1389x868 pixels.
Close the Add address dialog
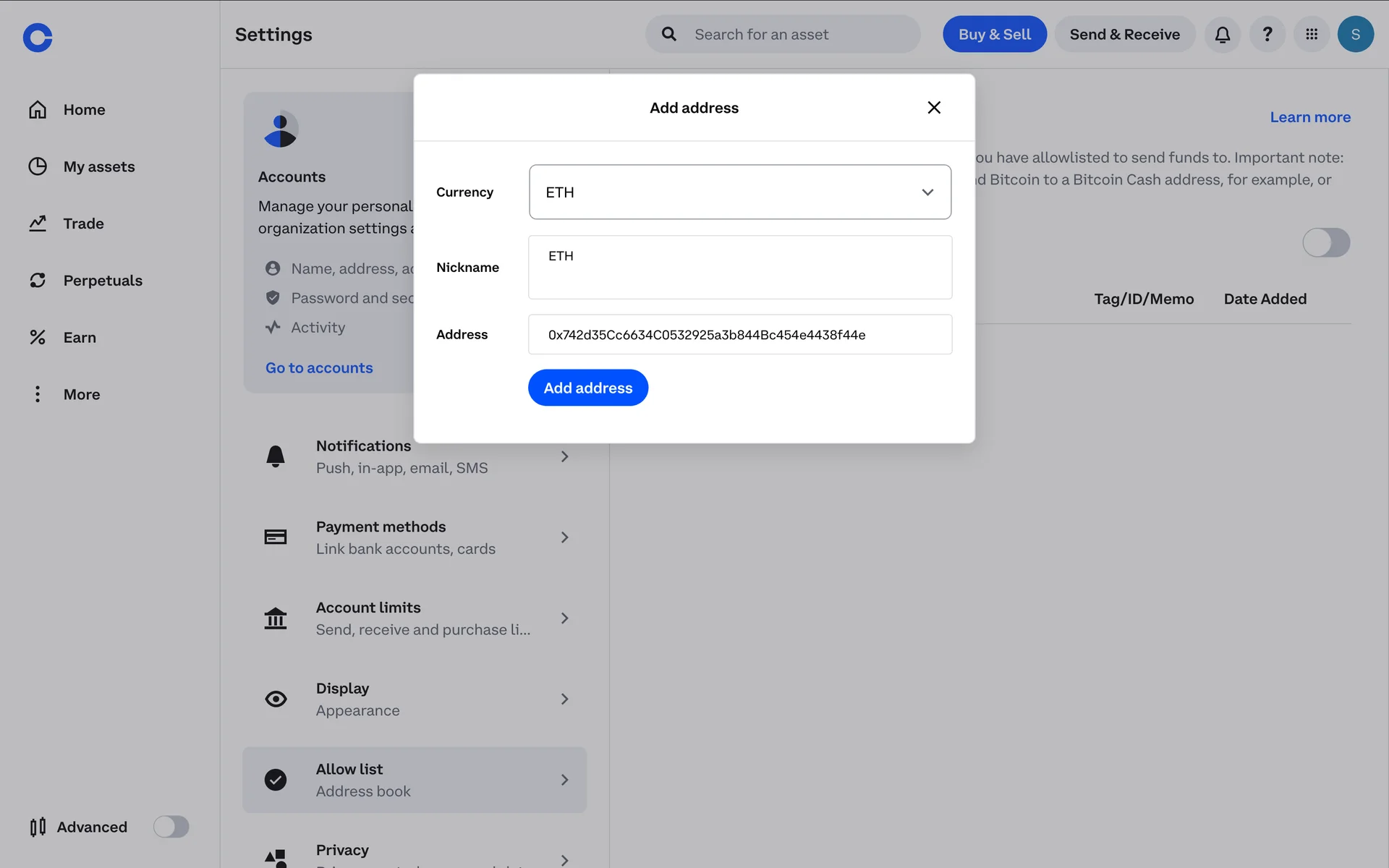tap(934, 108)
